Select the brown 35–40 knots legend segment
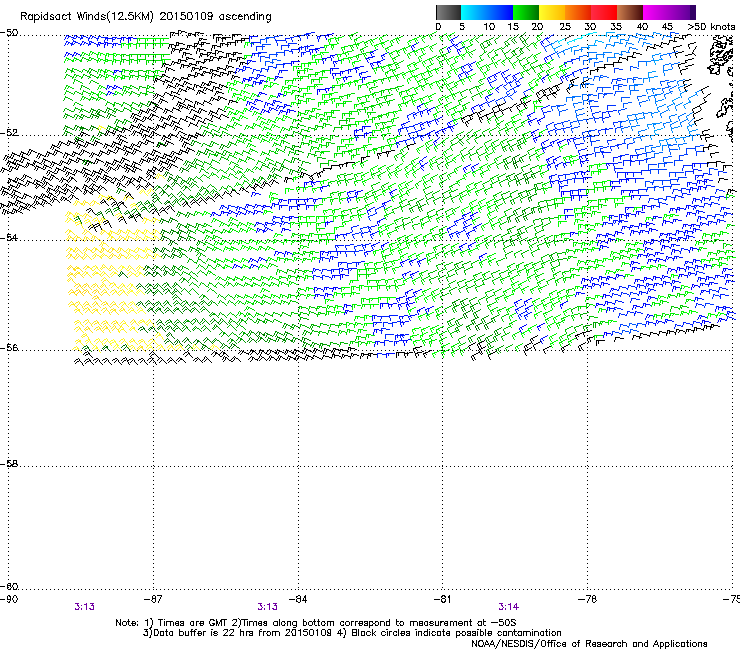The height and width of the screenshot is (650, 740). [630, 12]
